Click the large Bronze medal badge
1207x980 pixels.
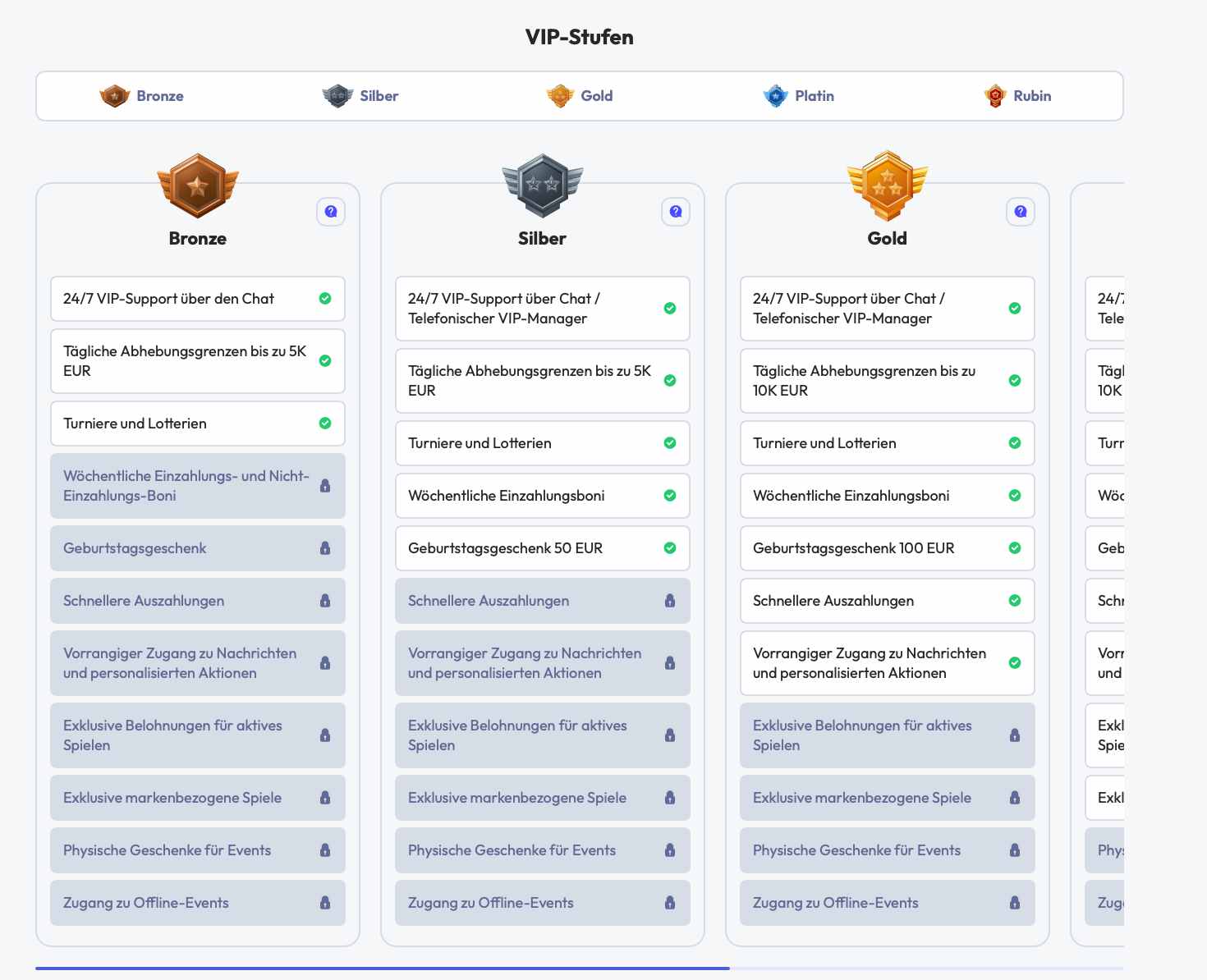pyautogui.click(x=198, y=186)
